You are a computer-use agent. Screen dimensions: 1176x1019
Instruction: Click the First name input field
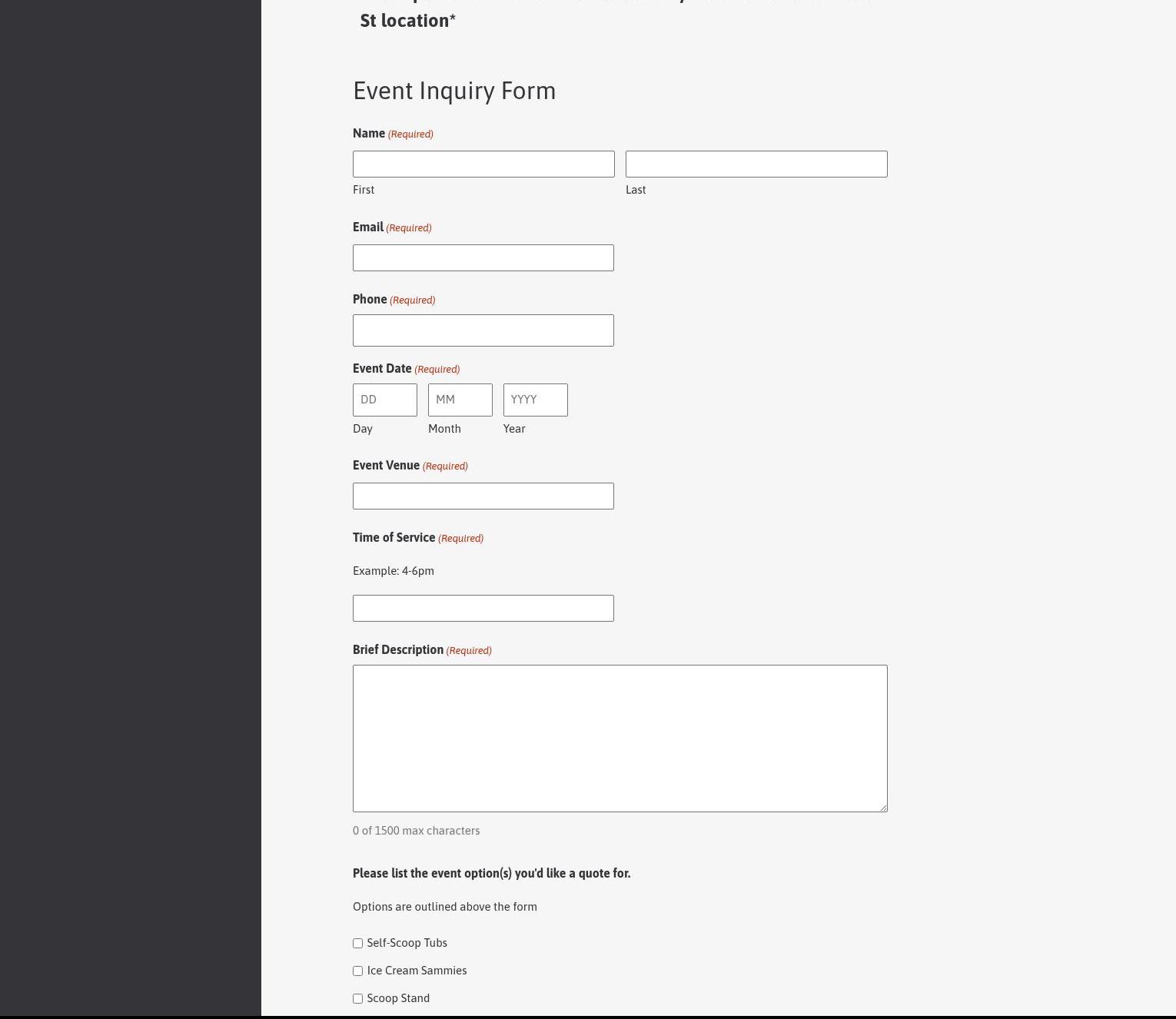(483, 164)
